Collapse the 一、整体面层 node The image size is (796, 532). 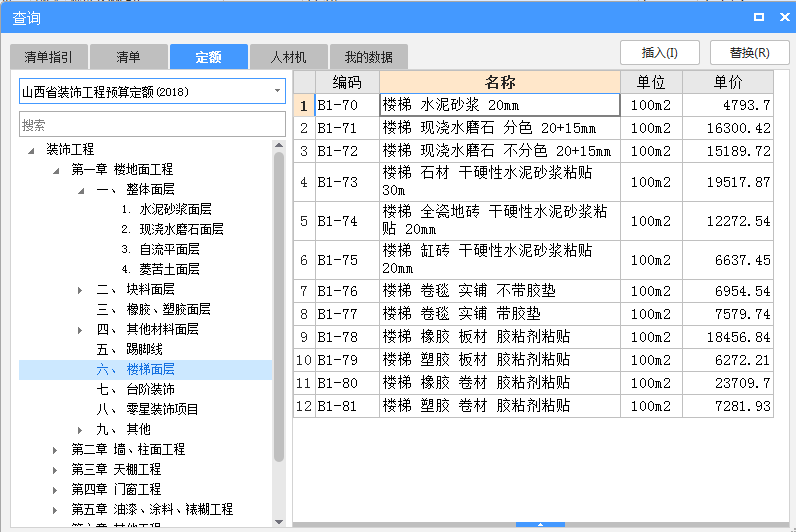pyautogui.click(x=81, y=190)
